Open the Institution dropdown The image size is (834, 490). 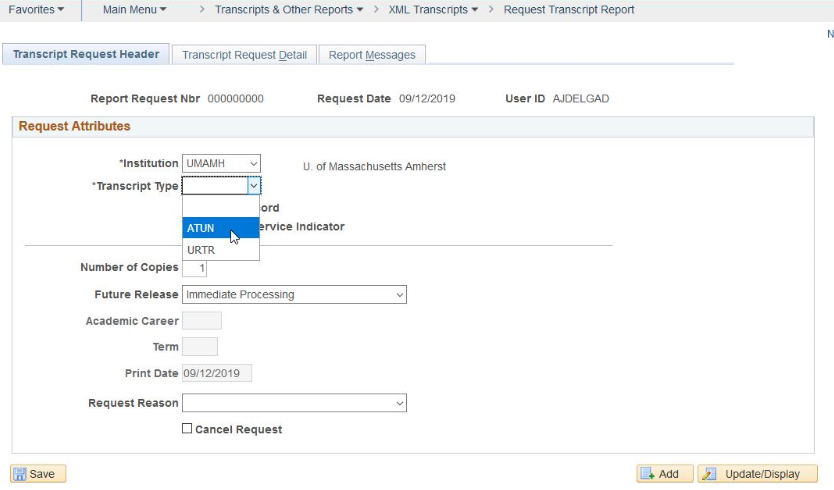[221, 163]
